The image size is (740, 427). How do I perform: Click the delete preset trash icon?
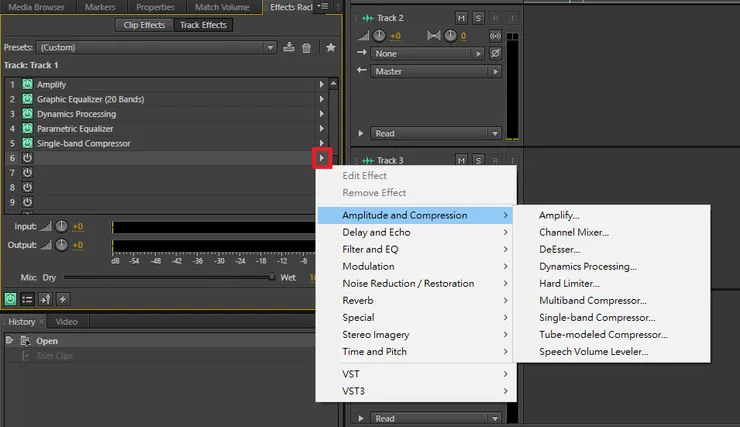306,47
